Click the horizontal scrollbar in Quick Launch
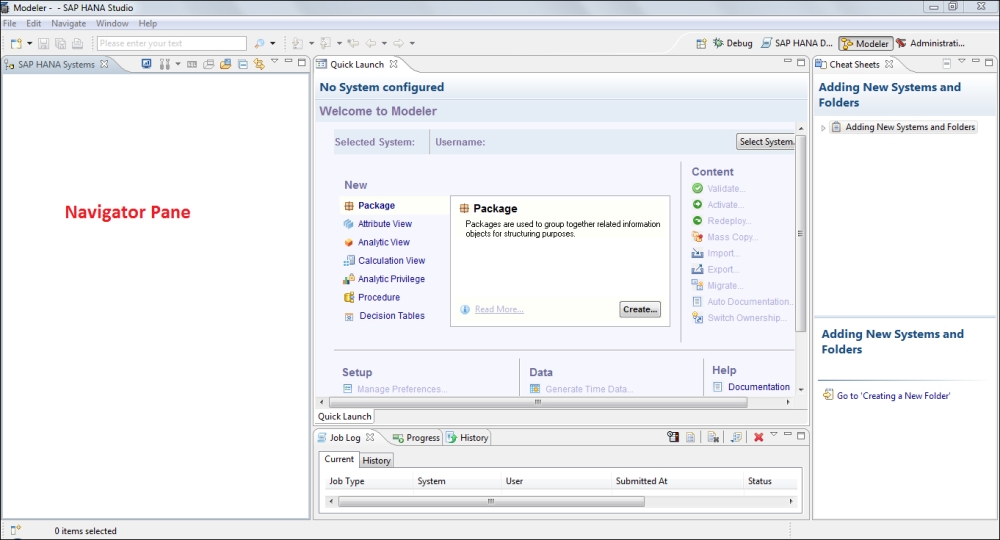The width and height of the screenshot is (1000, 540). click(x=538, y=402)
